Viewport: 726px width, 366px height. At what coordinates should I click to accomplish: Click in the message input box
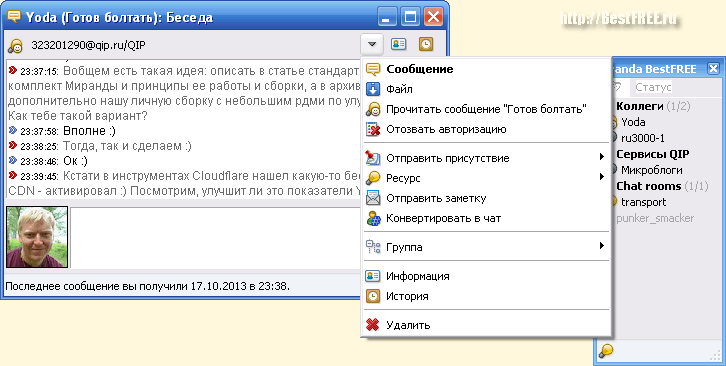(x=215, y=238)
